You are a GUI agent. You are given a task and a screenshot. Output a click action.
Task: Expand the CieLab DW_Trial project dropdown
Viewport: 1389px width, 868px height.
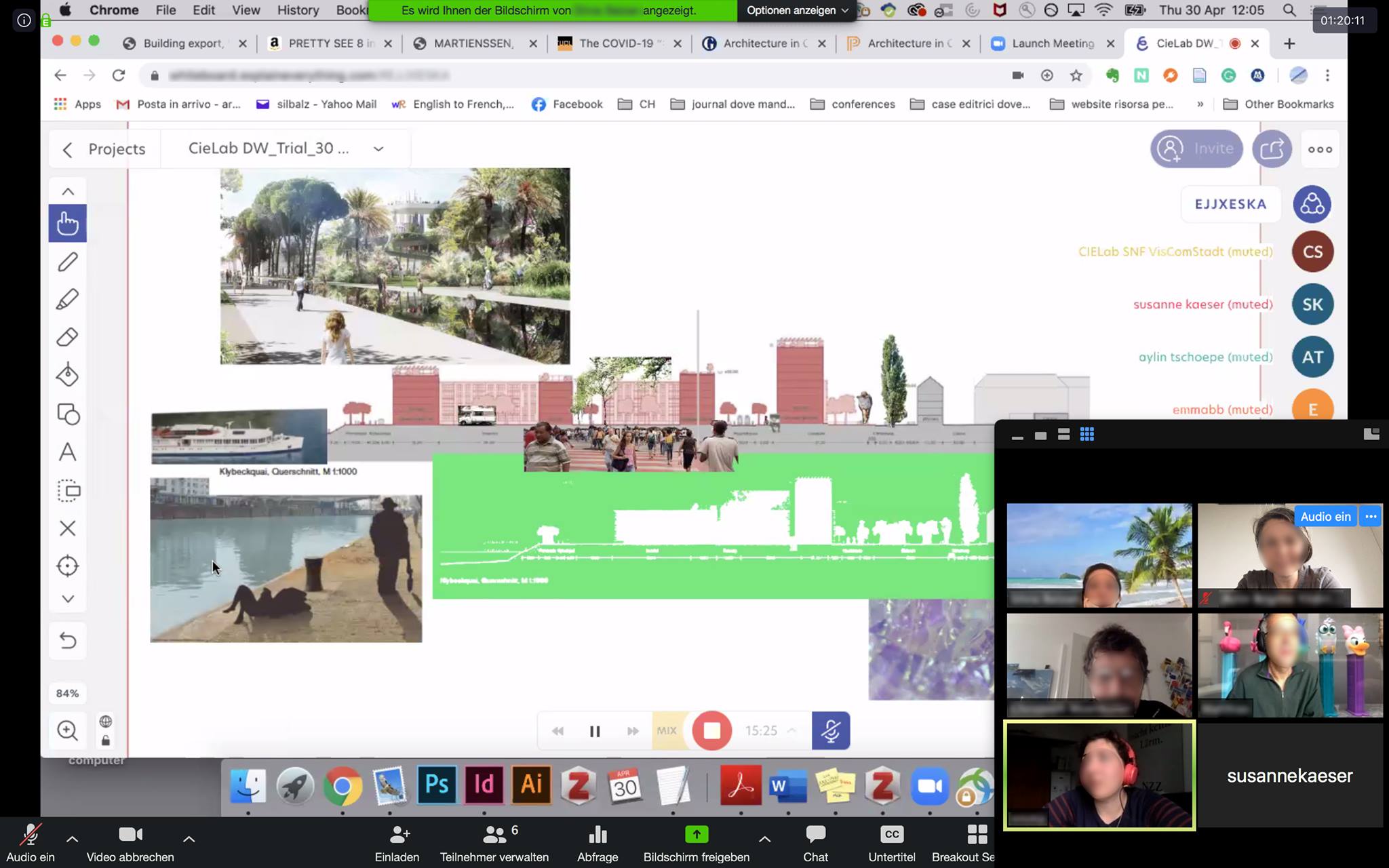tap(378, 149)
